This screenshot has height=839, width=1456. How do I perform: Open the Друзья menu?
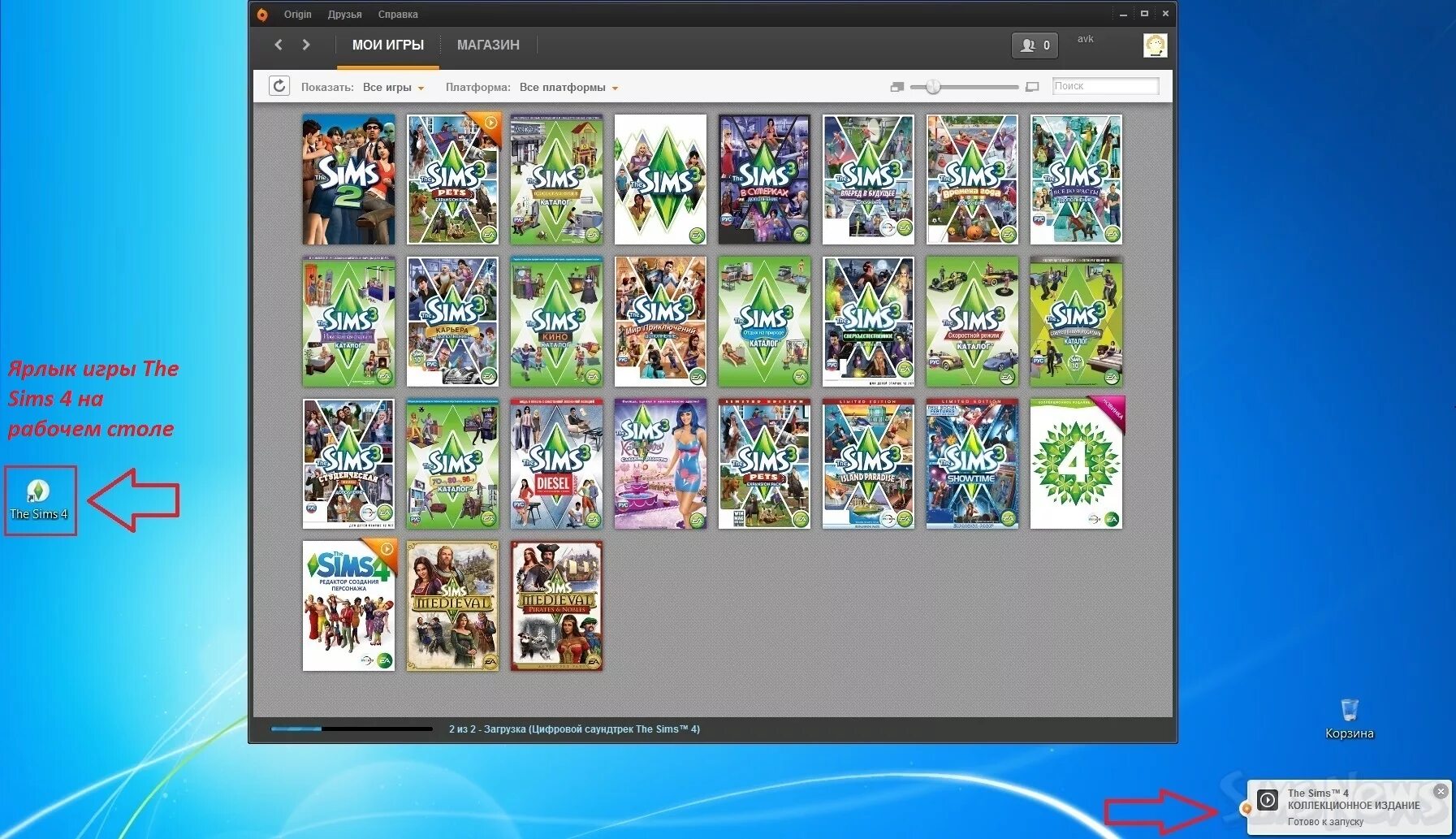click(x=345, y=15)
